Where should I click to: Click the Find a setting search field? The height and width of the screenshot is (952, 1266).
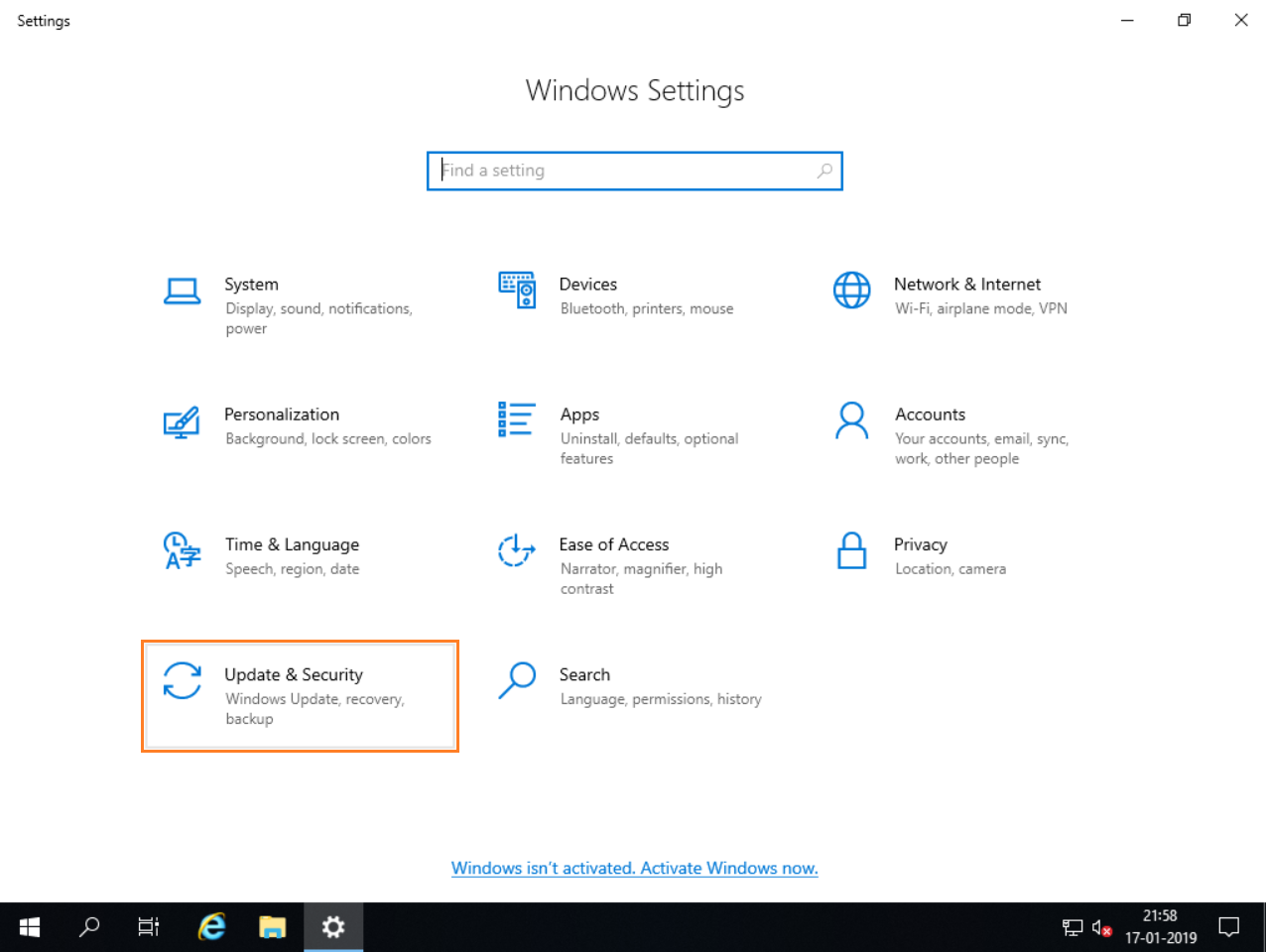635,171
